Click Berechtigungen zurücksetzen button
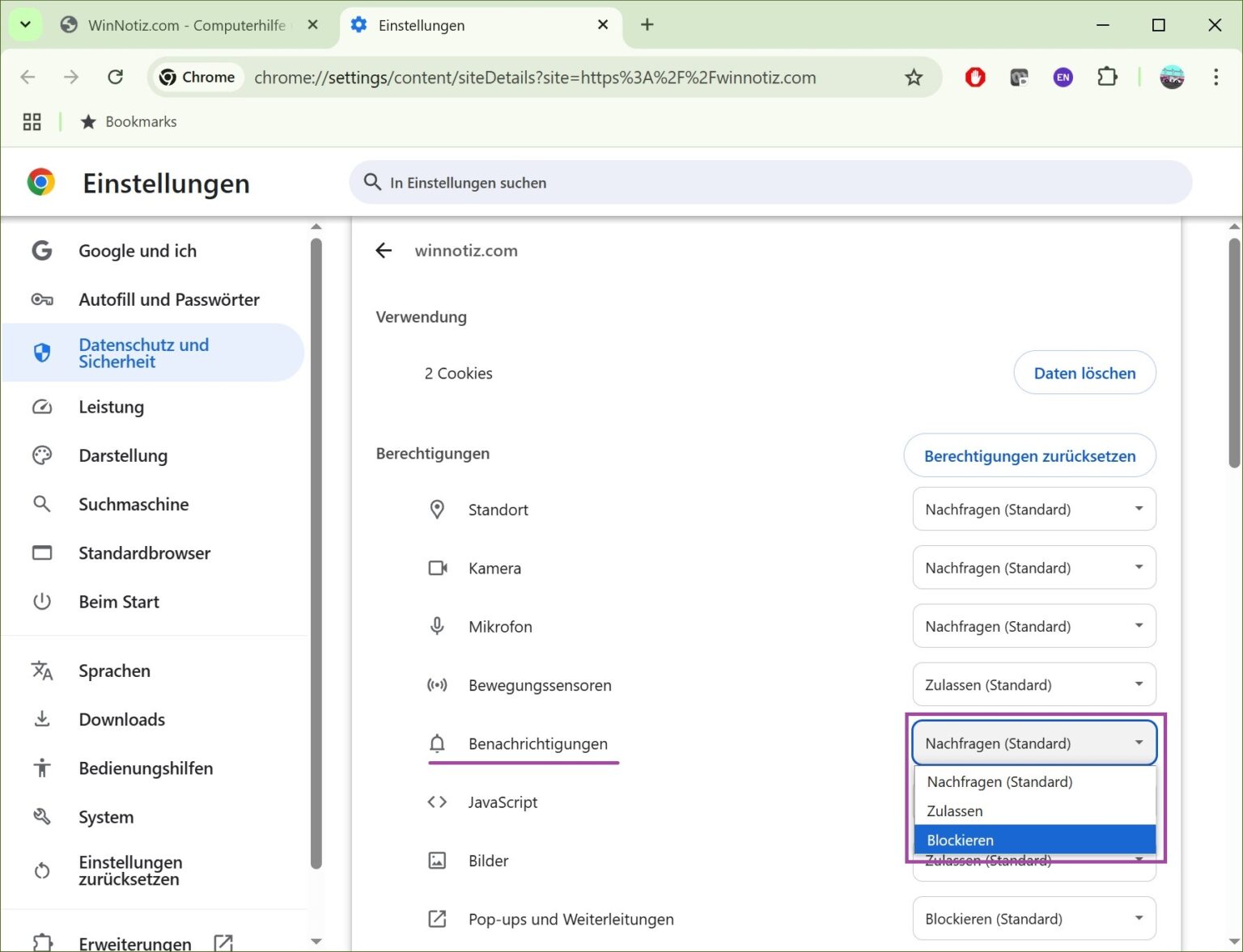1243x952 pixels. 1029,456
